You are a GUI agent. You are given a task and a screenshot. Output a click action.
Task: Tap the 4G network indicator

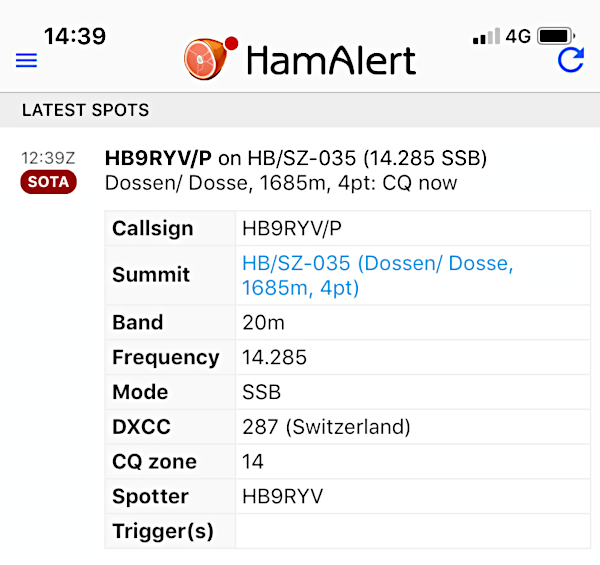coord(518,36)
